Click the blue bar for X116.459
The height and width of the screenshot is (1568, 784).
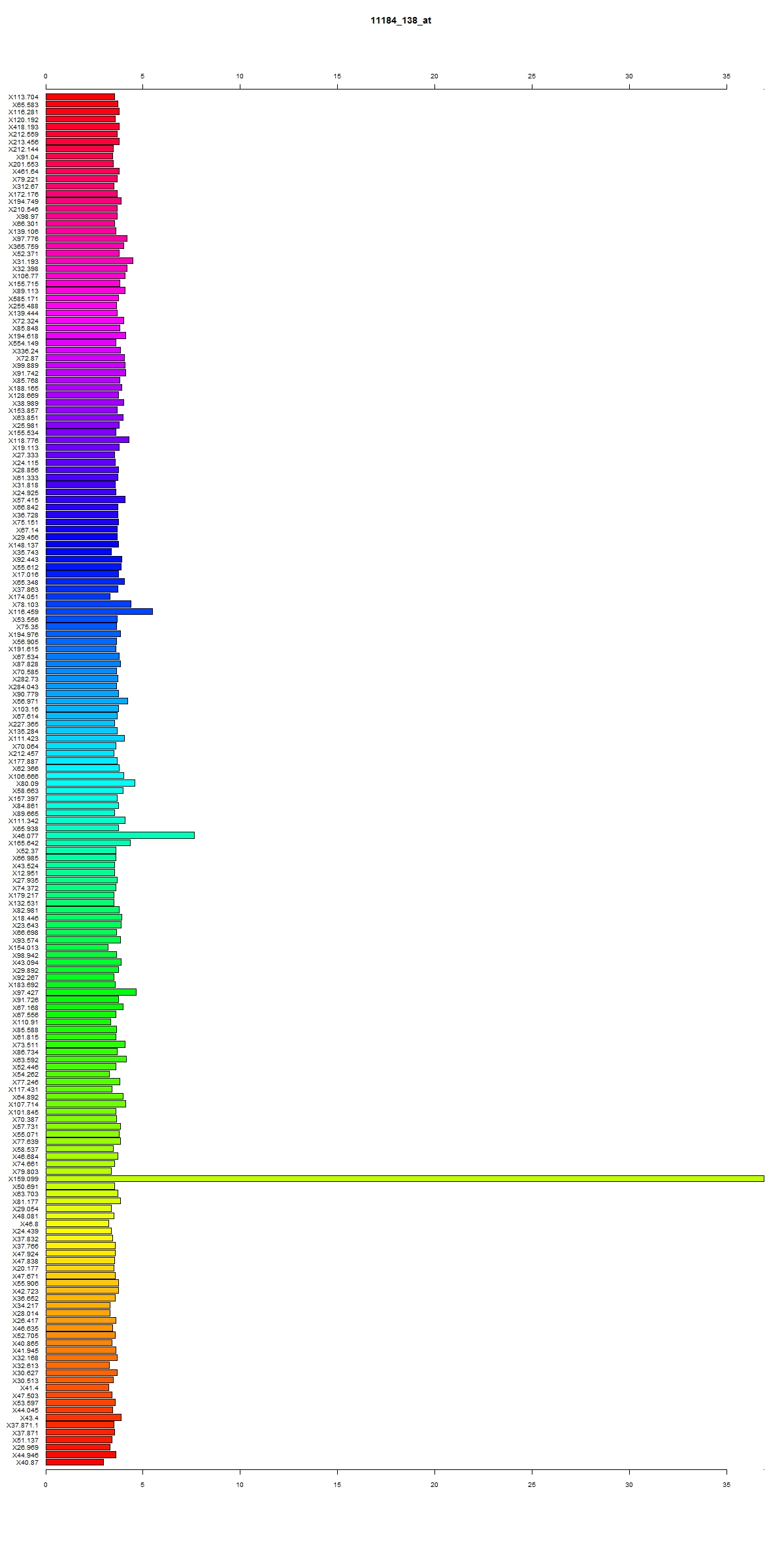(x=99, y=612)
